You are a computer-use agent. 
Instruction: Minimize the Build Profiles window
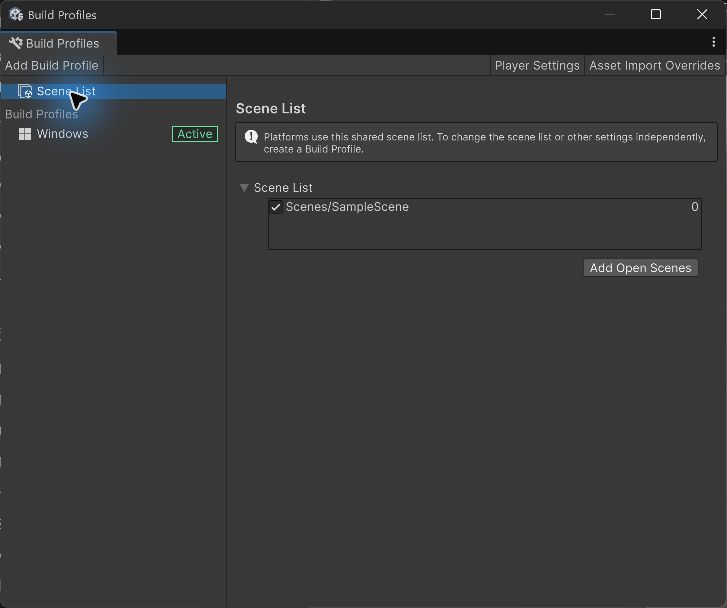coord(610,14)
